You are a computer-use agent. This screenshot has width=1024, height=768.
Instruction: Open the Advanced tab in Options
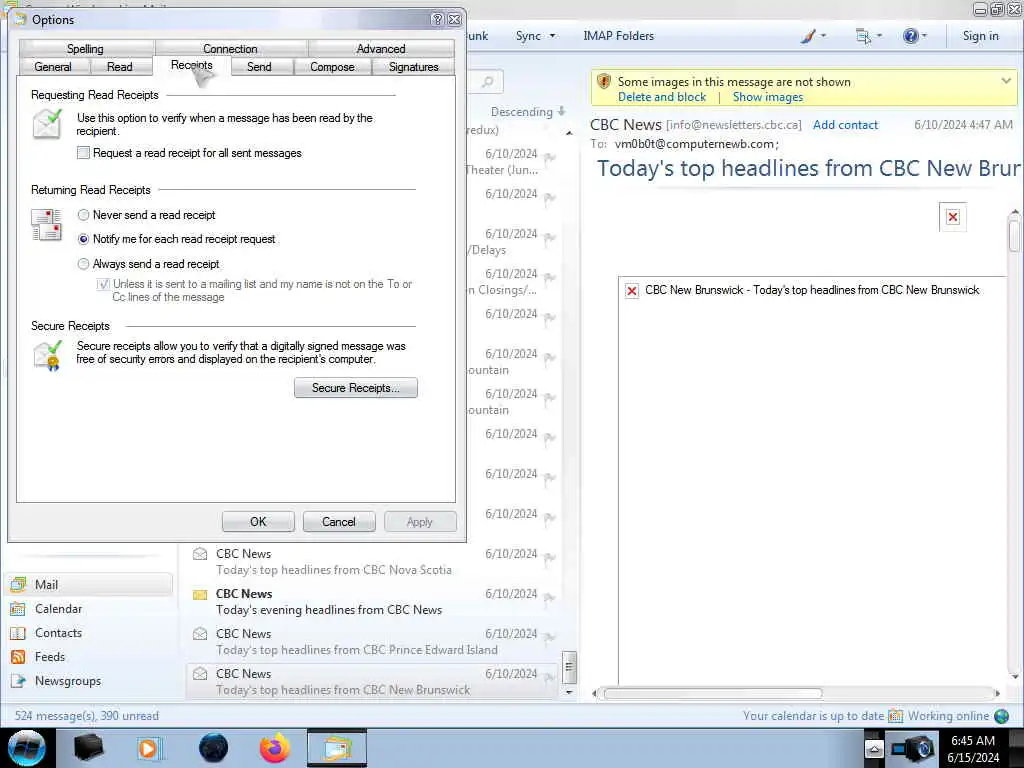click(x=381, y=48)
